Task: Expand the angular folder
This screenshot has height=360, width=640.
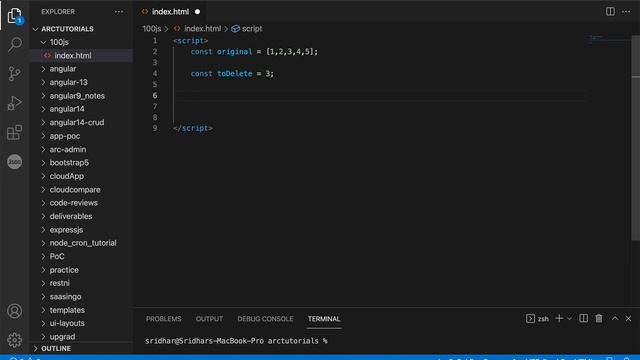Action: 43,69
